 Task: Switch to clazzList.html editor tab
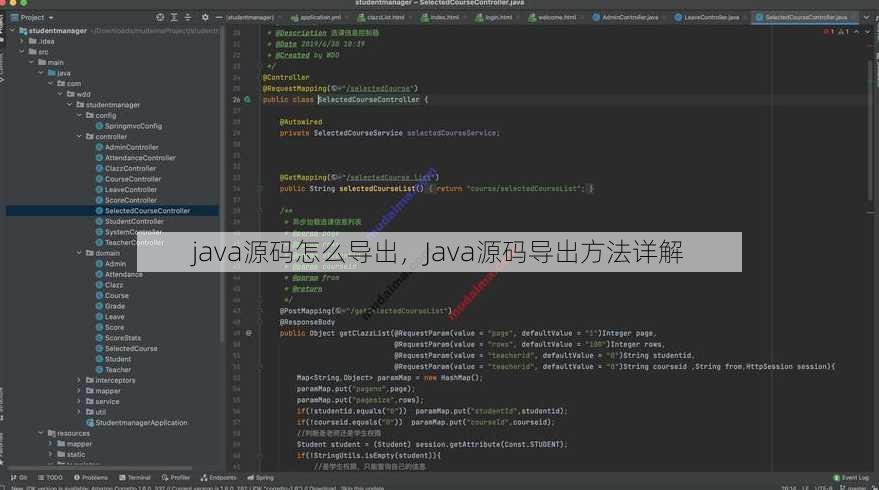(x=382, y=18)
